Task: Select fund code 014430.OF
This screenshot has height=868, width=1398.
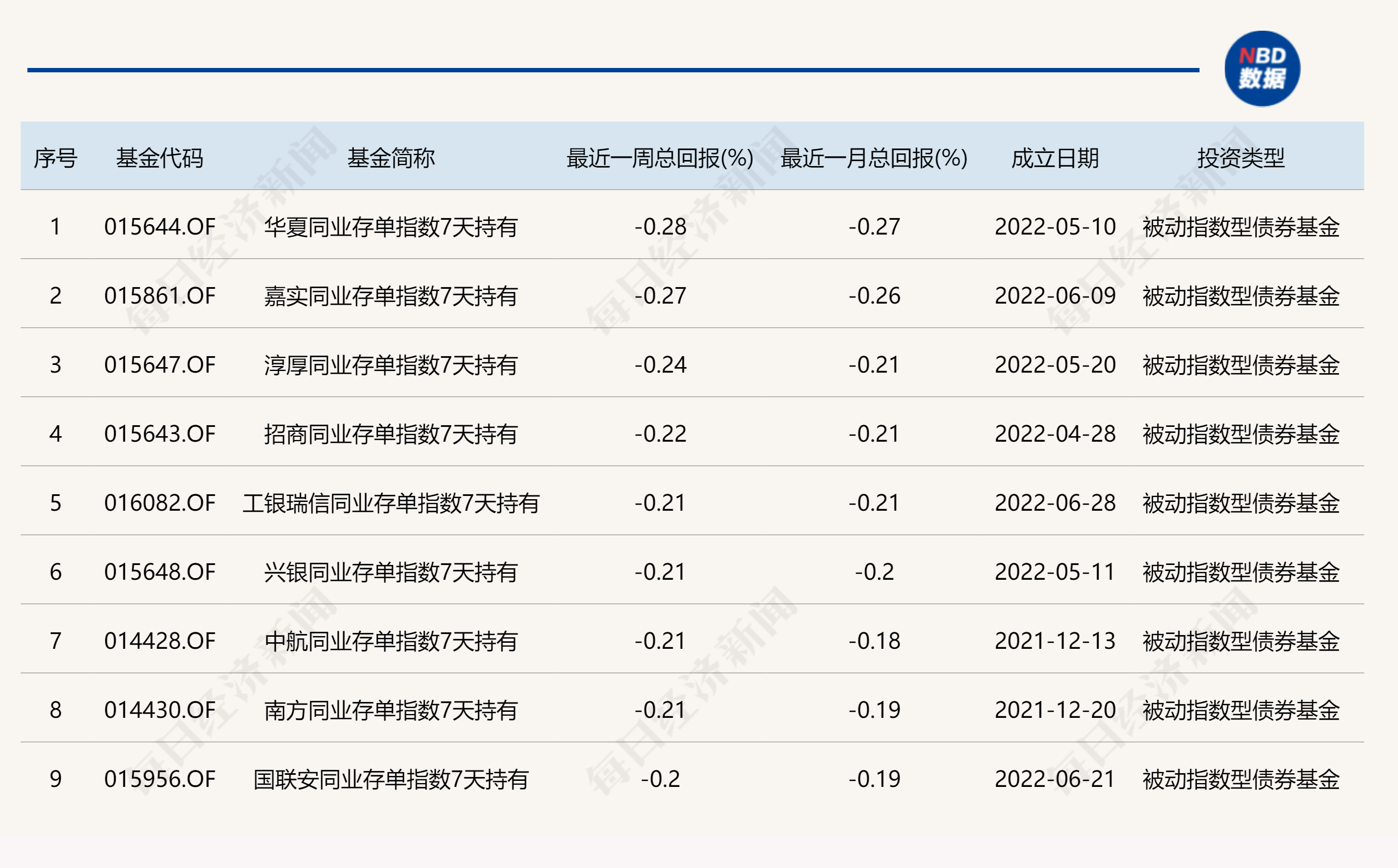Action: [x=160, y=710]
